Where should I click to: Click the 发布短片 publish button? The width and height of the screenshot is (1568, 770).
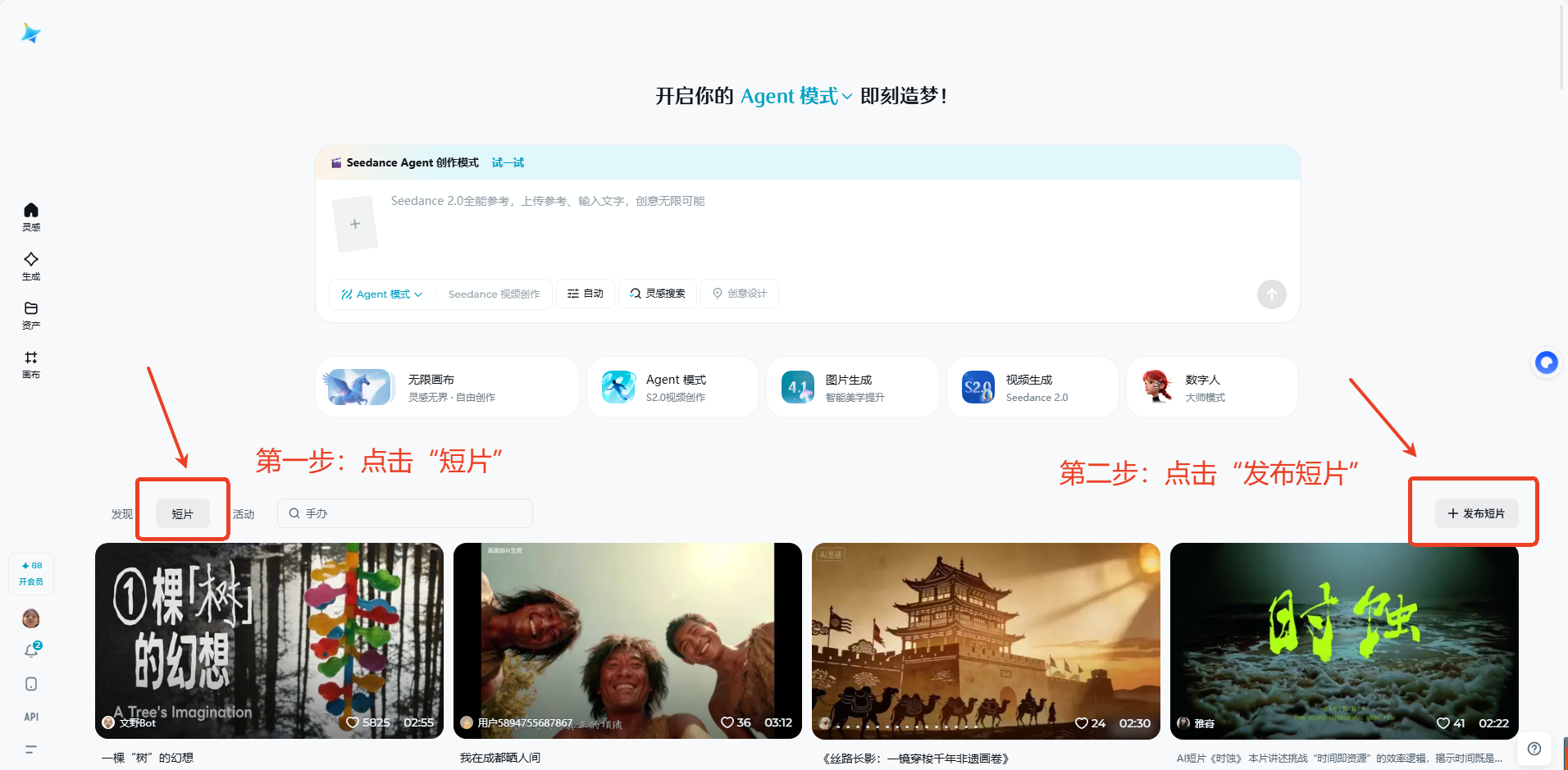1474,513
